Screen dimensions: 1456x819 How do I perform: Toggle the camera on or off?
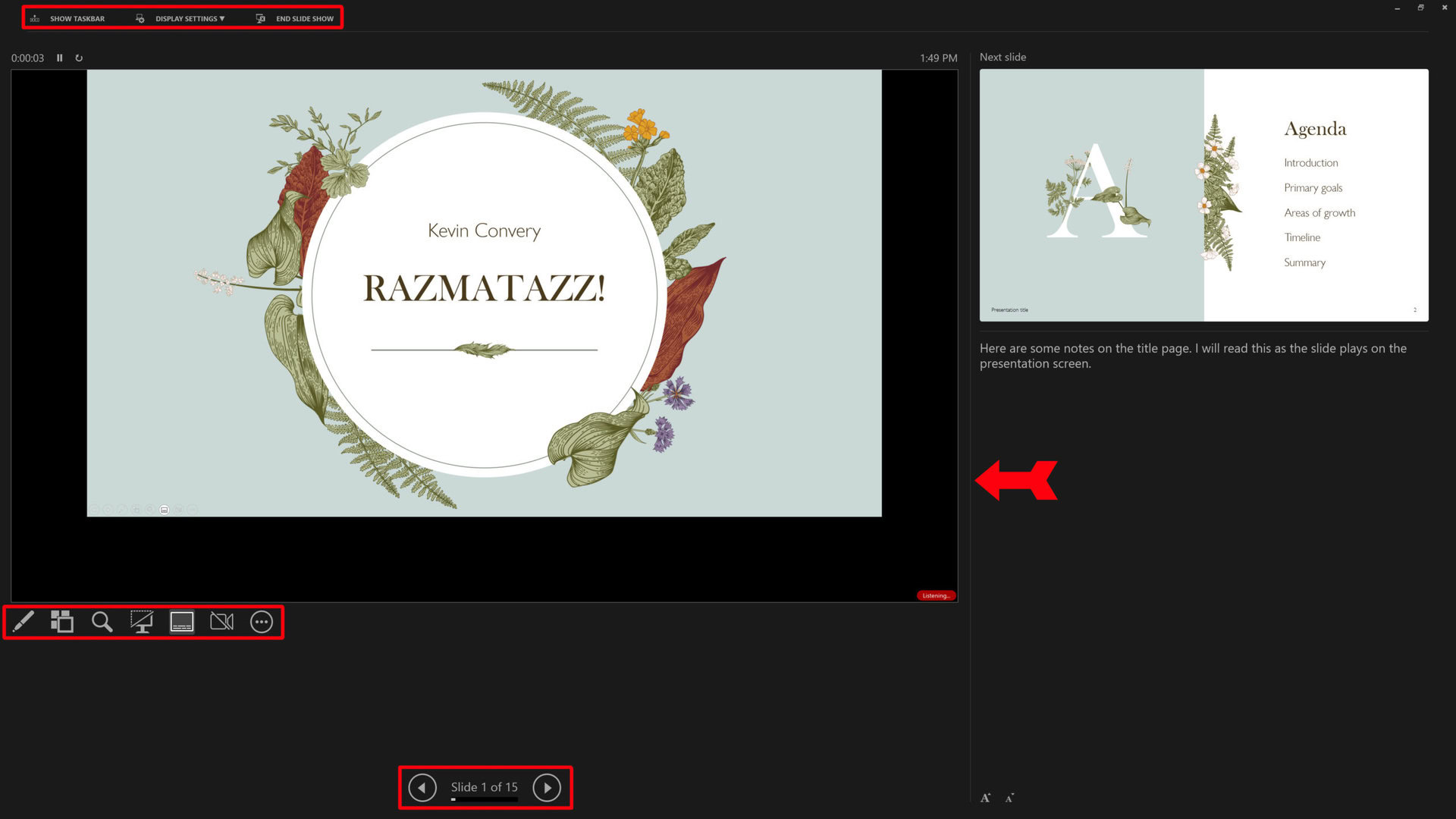tap(221, 622)
